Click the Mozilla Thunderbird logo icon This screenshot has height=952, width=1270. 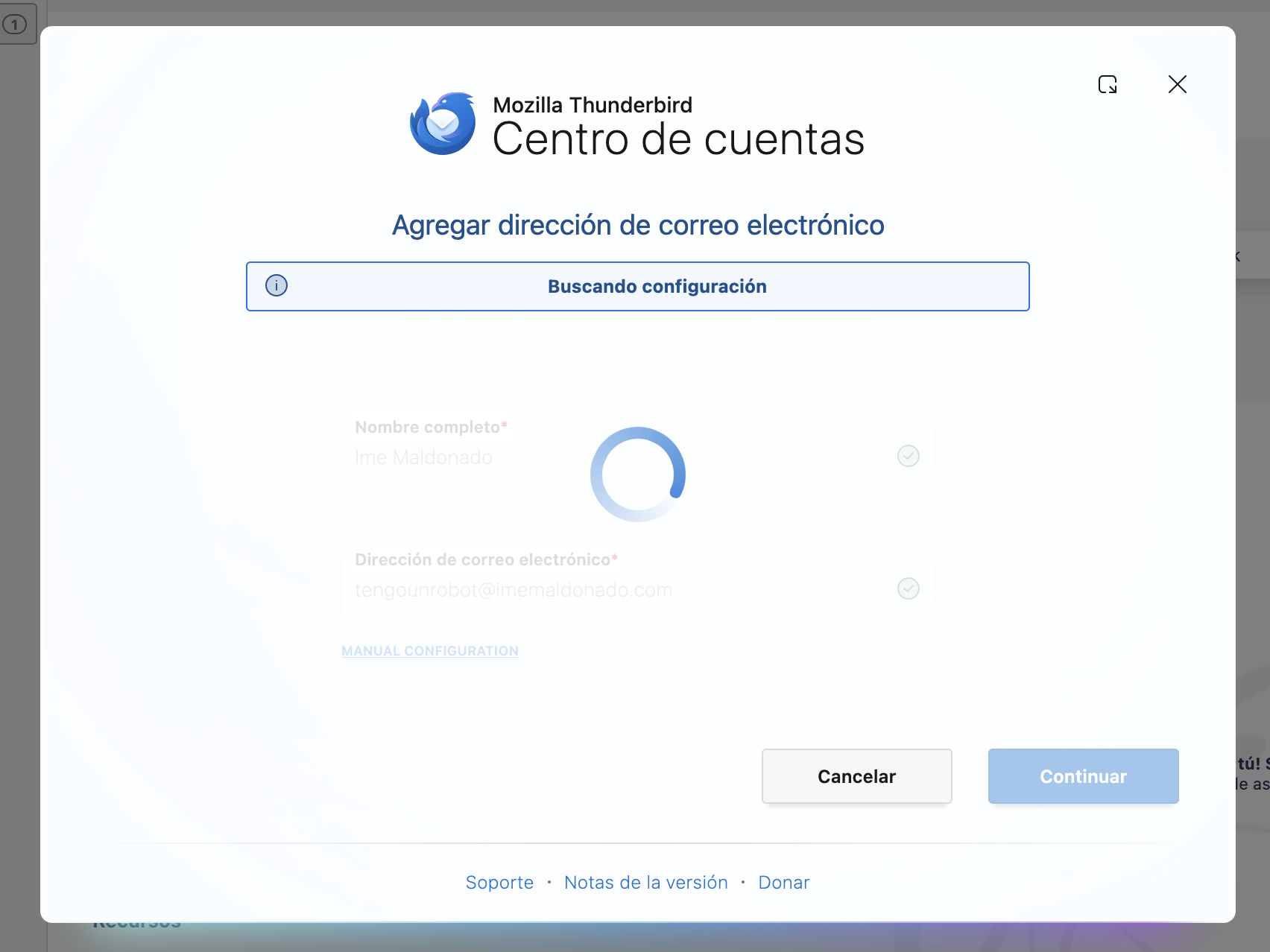pos(442,124)
